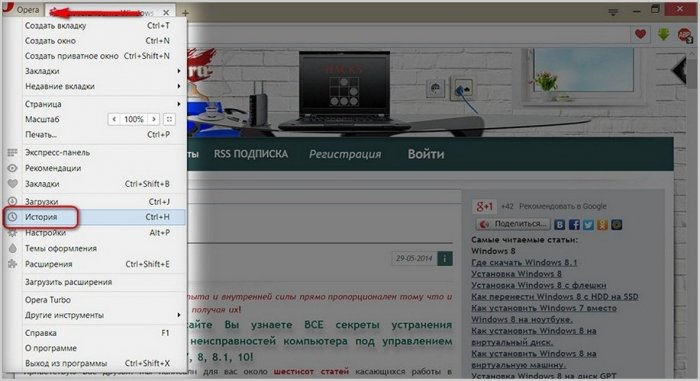Click the 29-05-2014 date label
This screenshot has width=700, height=381.
point(414,259)
